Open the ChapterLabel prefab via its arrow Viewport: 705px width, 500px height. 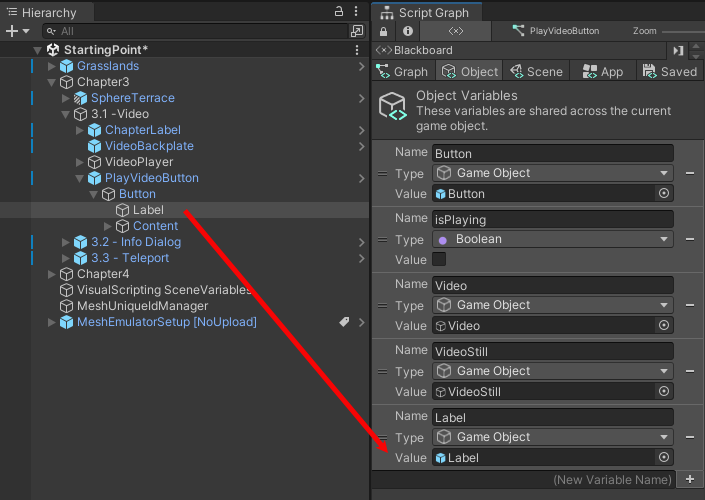[361, 130]
